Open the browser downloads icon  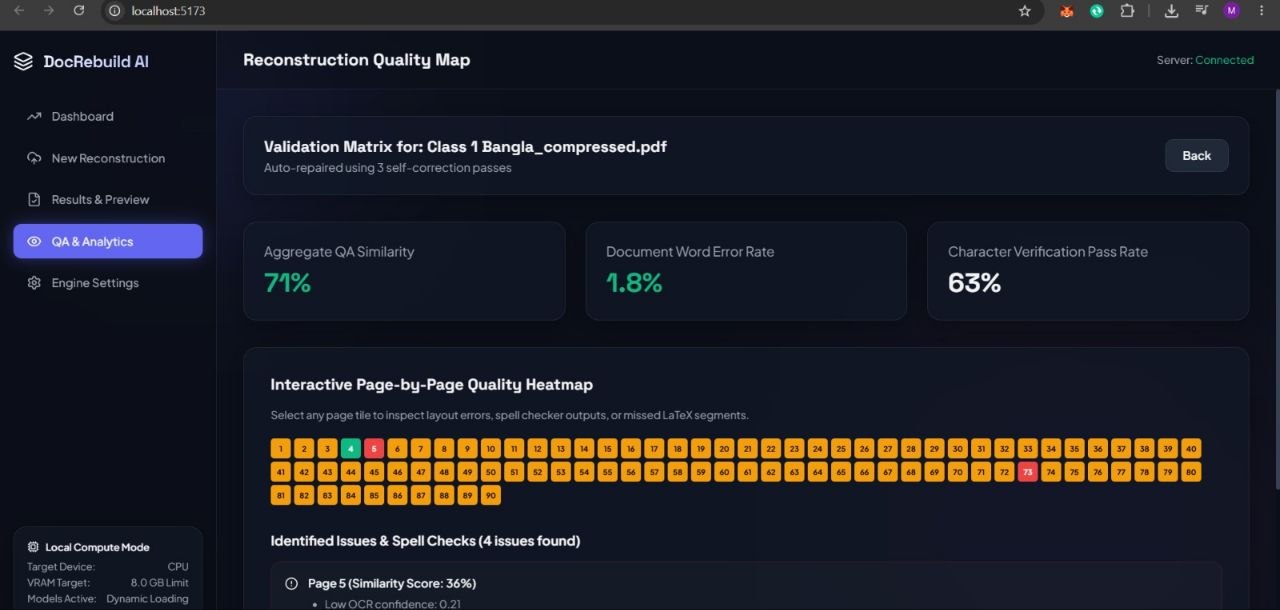coord(1172,11)
